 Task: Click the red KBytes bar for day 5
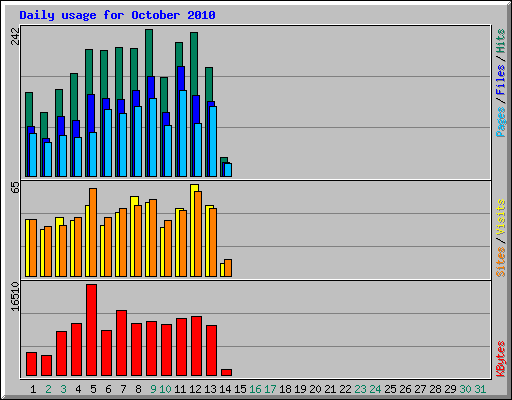click(92, 330)
